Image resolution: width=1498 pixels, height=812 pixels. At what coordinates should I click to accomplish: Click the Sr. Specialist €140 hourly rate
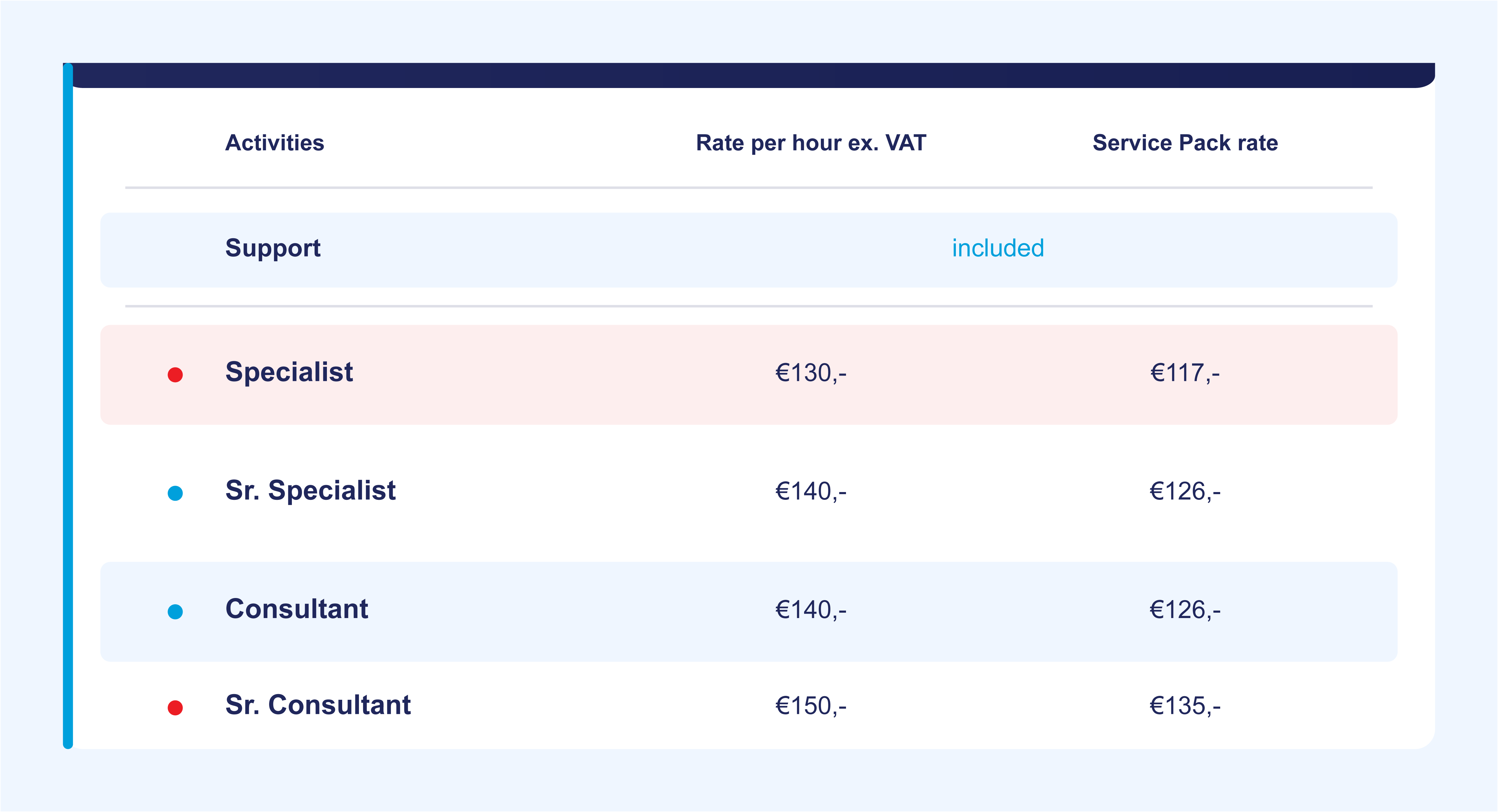click(x=811, y=492)
